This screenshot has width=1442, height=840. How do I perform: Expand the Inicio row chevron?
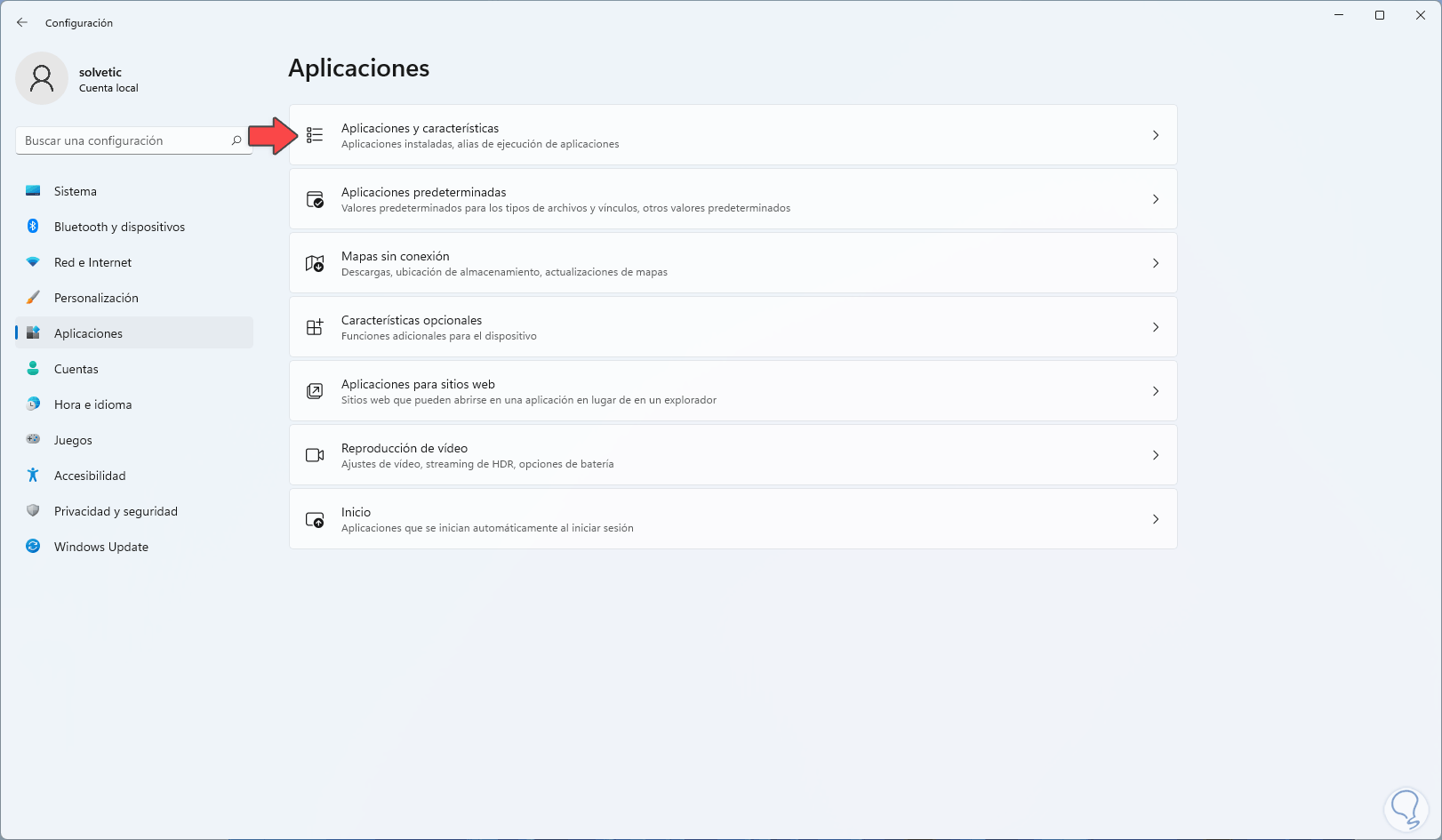pos(1156,519)
